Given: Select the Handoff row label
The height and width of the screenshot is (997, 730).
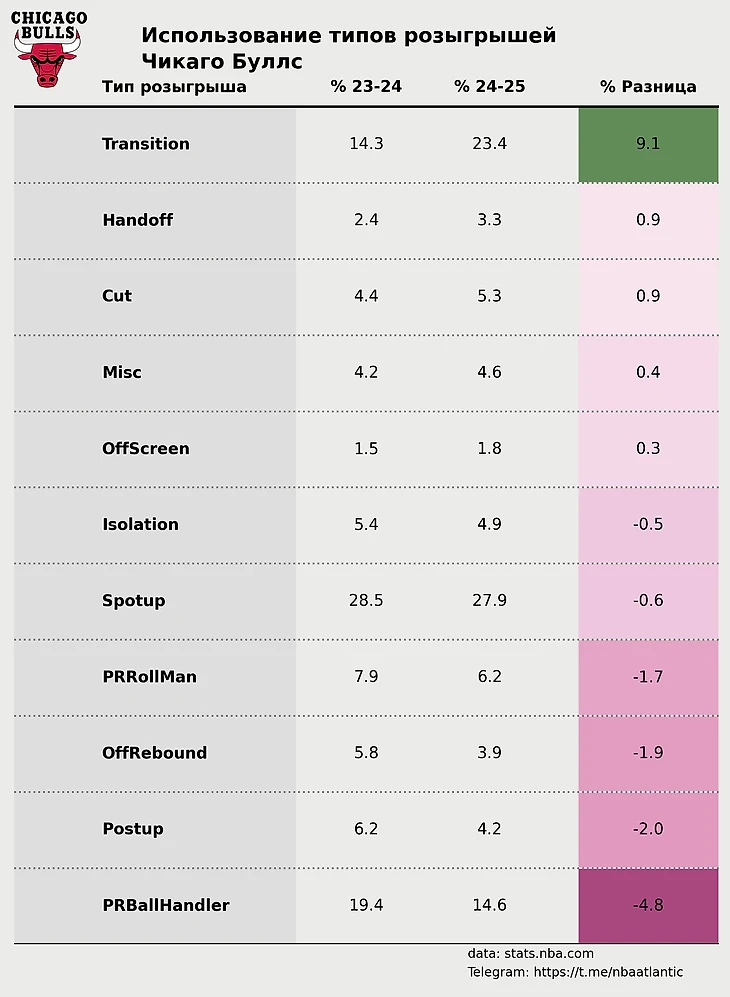Looking at the screenshot, I should click(x=137, y=220).
